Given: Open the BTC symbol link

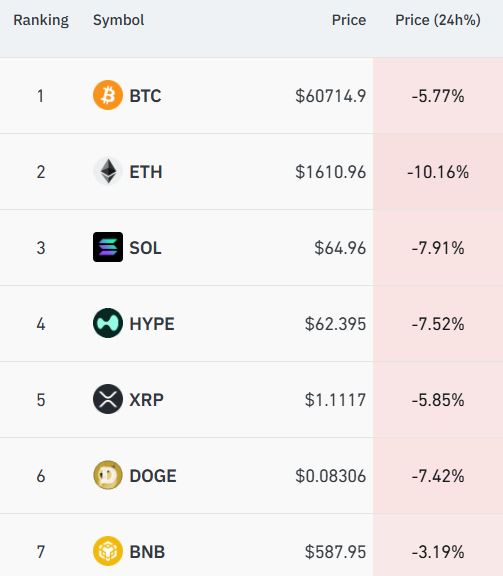Looking at the screenshot, I should [145, 96].
